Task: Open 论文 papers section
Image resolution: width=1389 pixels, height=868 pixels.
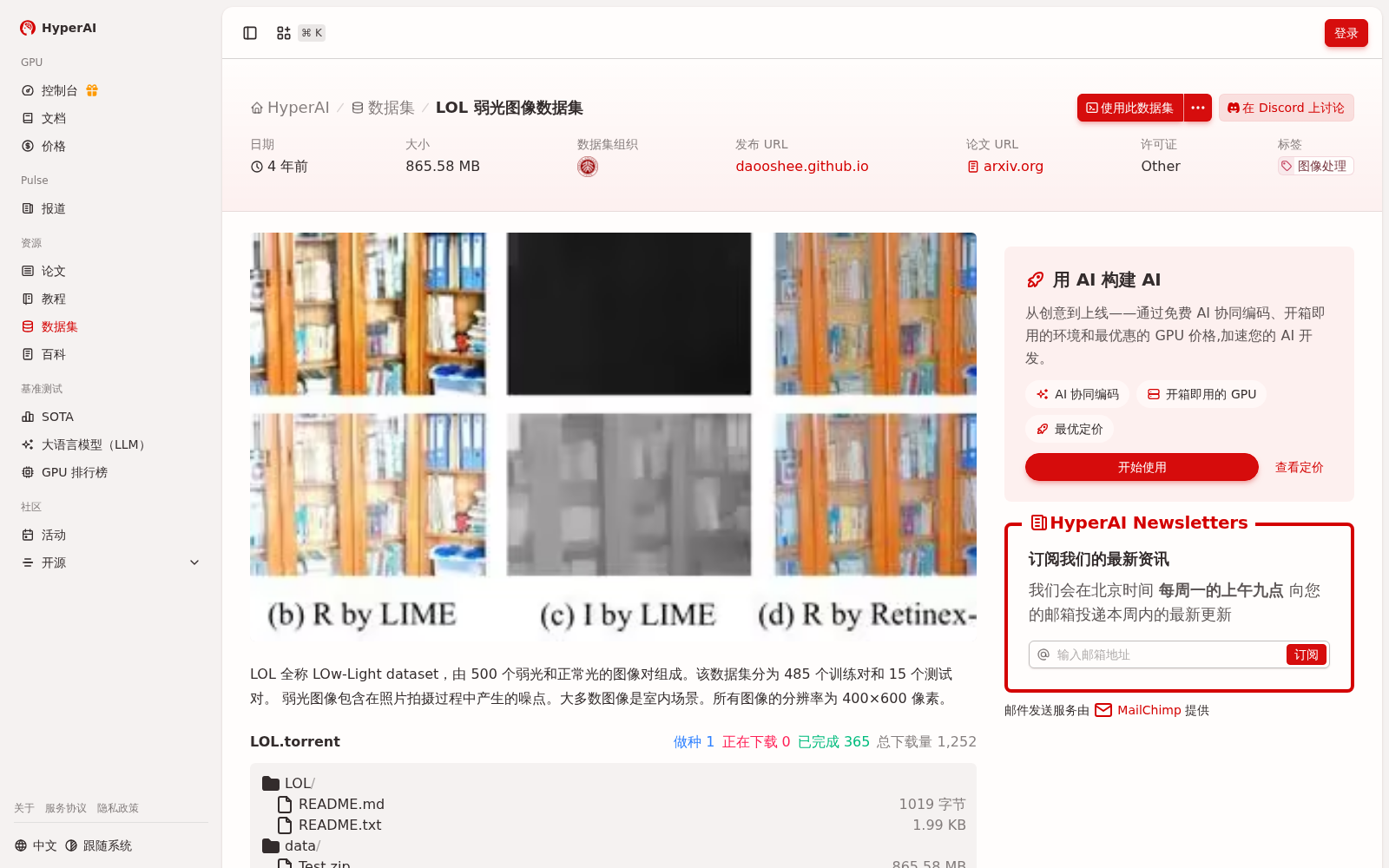Action: tap(111, 271)
